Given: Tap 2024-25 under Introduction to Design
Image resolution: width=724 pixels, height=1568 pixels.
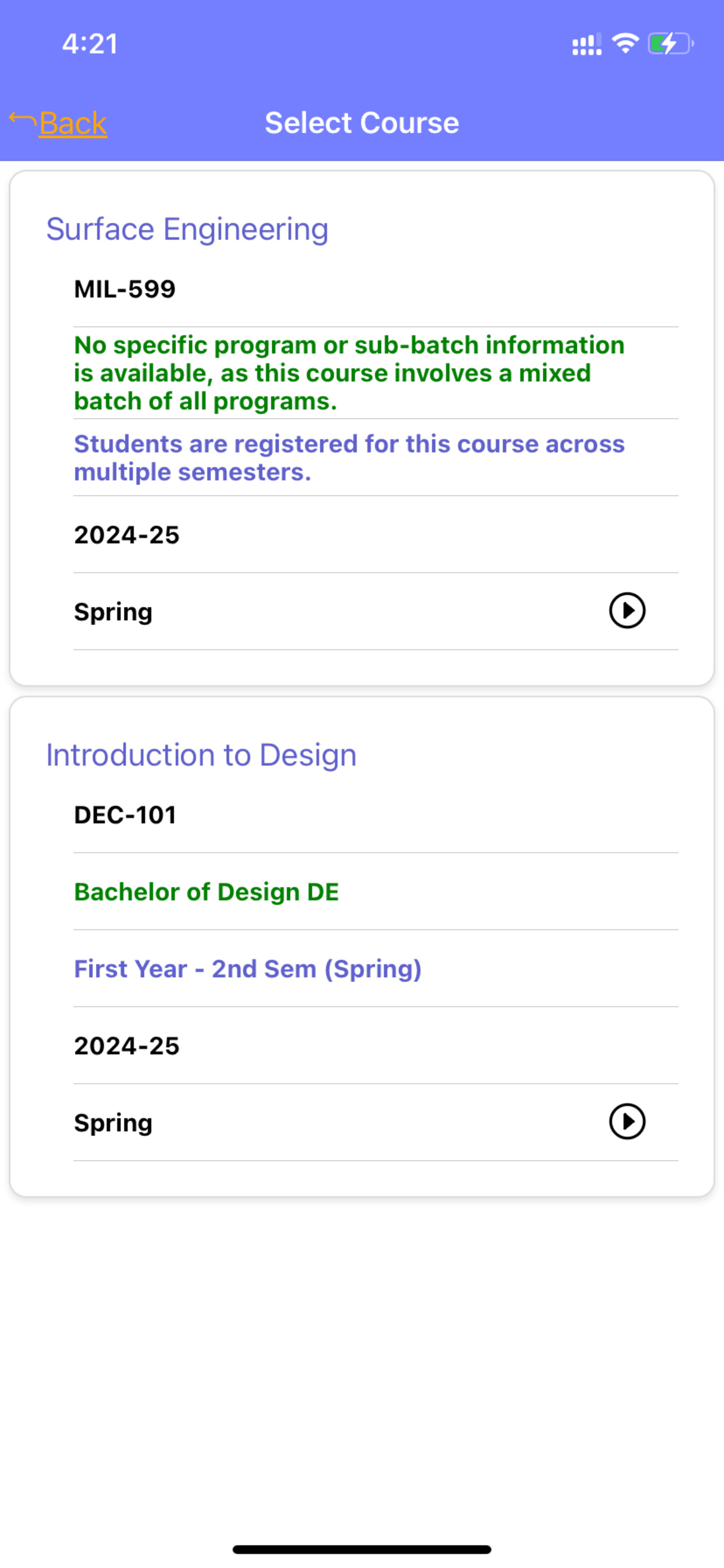Looking at the screenshot, I should tap(126, 1046).
